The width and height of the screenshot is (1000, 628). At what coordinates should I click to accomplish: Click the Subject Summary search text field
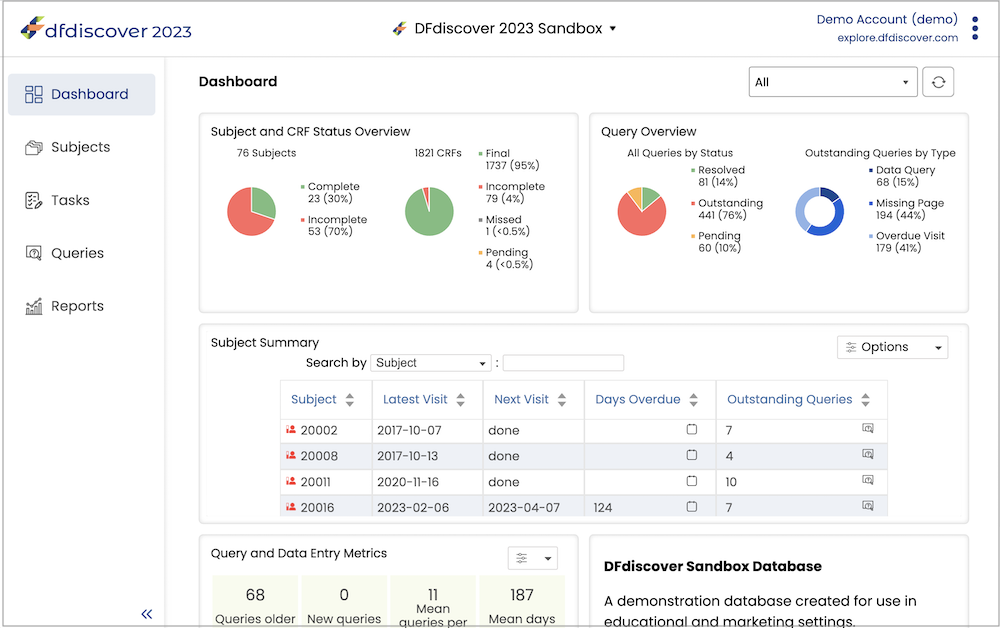point(563,363)
